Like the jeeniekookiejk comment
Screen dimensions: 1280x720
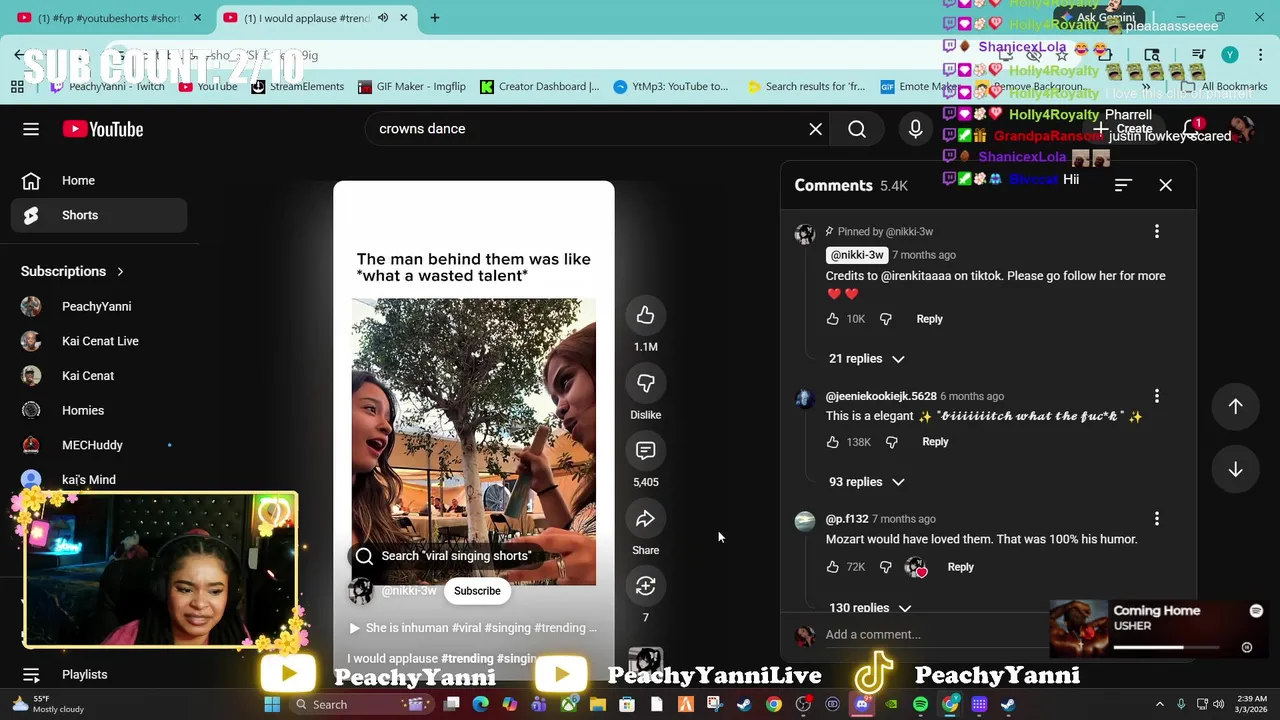click(833, 442)
